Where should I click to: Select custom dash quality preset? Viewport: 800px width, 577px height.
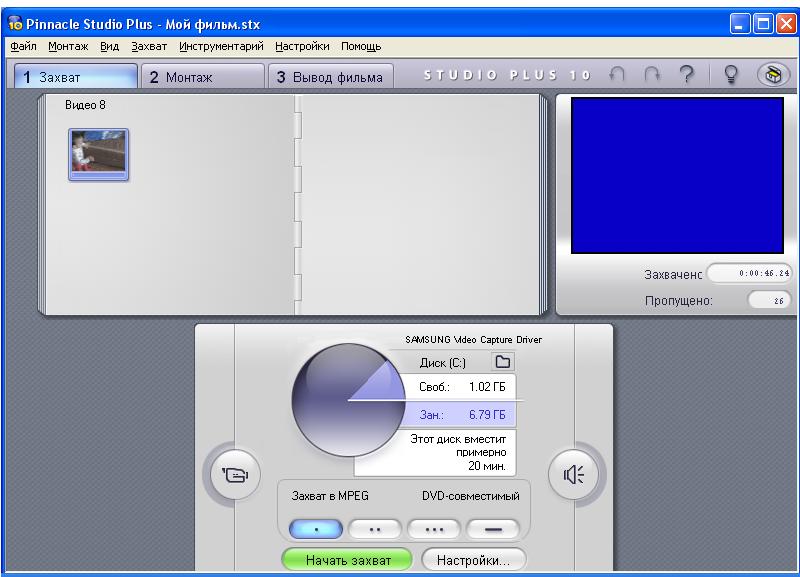pos(493,530)
